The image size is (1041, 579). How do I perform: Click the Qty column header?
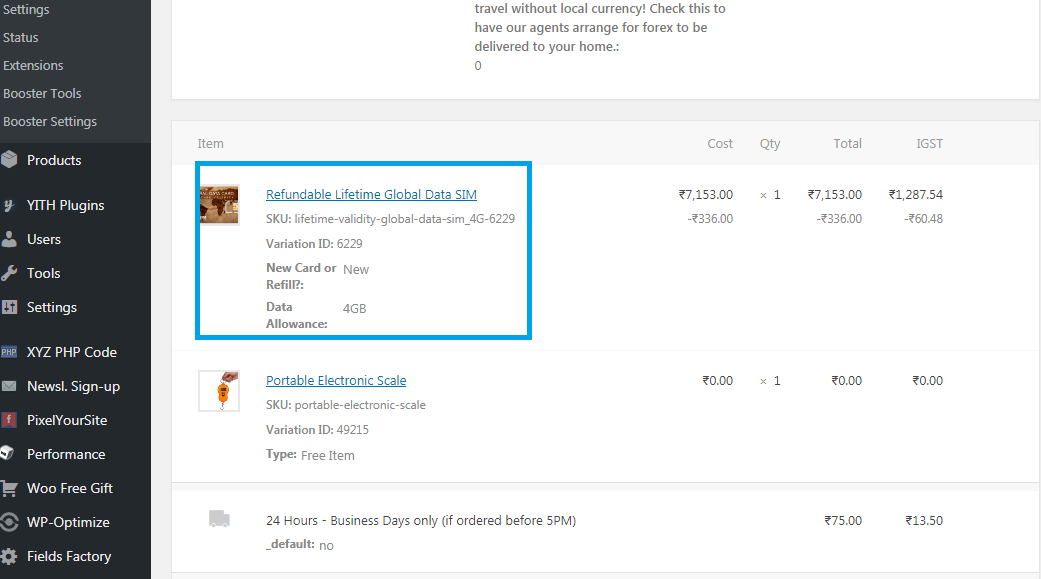pyautogui.click(x=770, y=143)
